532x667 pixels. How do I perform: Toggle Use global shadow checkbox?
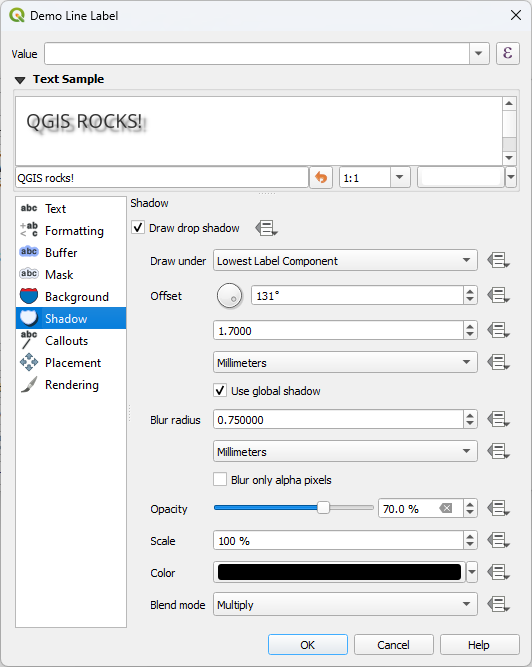click(220, 391)
